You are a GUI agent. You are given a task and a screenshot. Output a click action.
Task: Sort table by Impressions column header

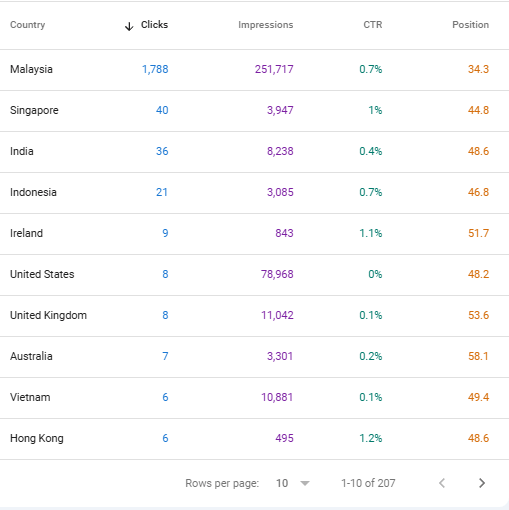click(x=266, y=25)
